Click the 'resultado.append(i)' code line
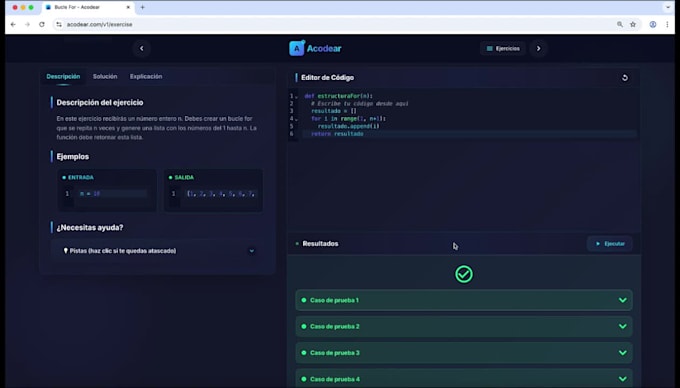Image resolution: width=680 pixels, height=388 pixels. point(349,126)
